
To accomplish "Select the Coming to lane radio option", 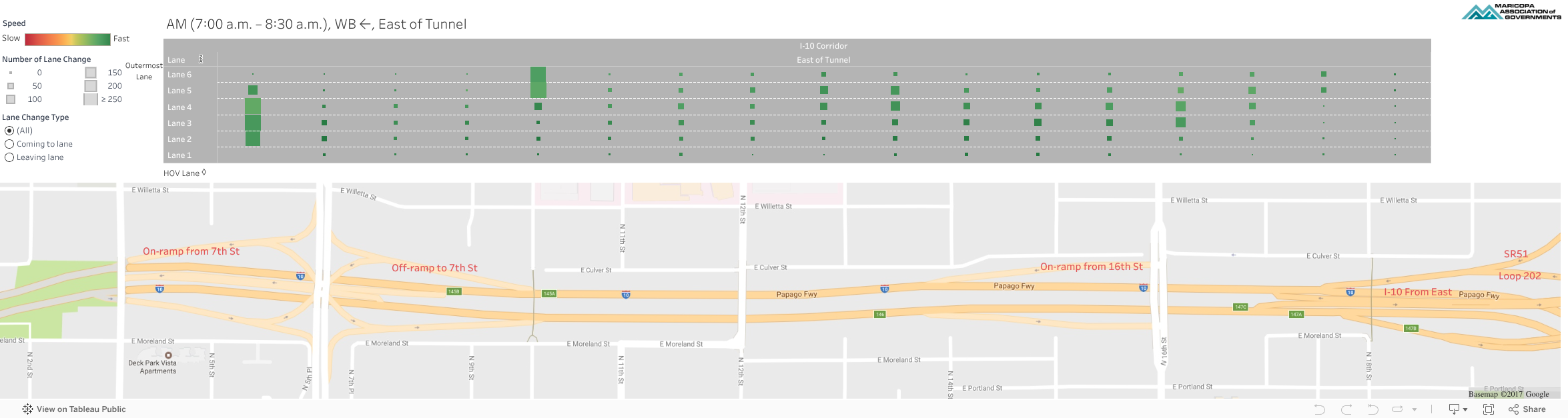I will coord(9,144).
